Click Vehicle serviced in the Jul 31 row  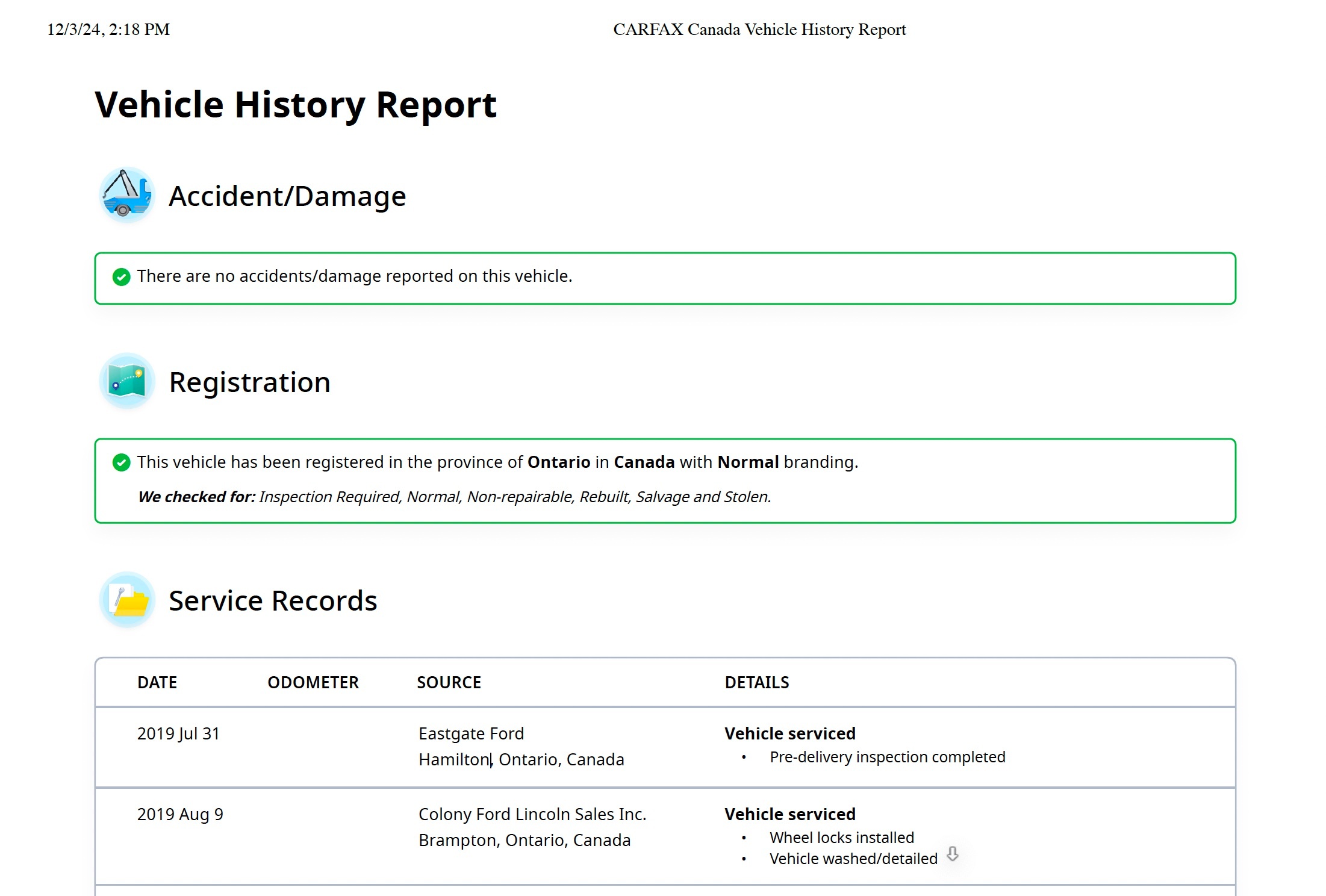[790, 733]
